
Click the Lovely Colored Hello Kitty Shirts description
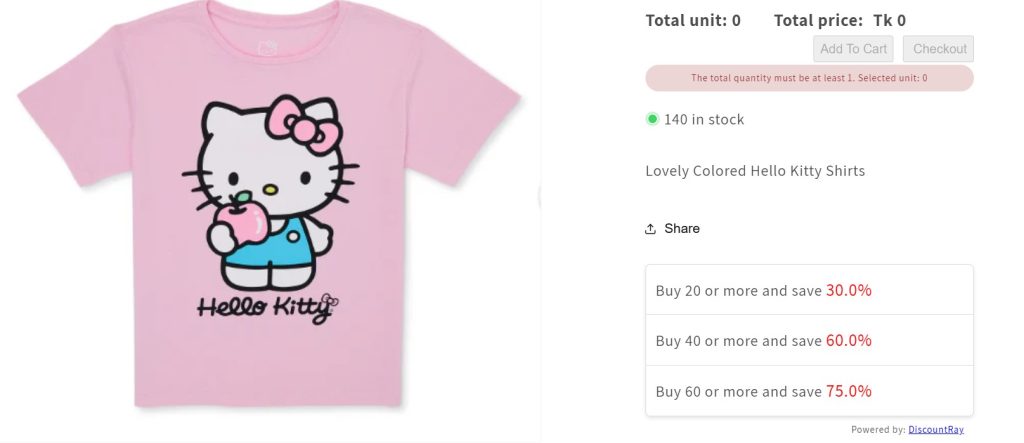755,171
